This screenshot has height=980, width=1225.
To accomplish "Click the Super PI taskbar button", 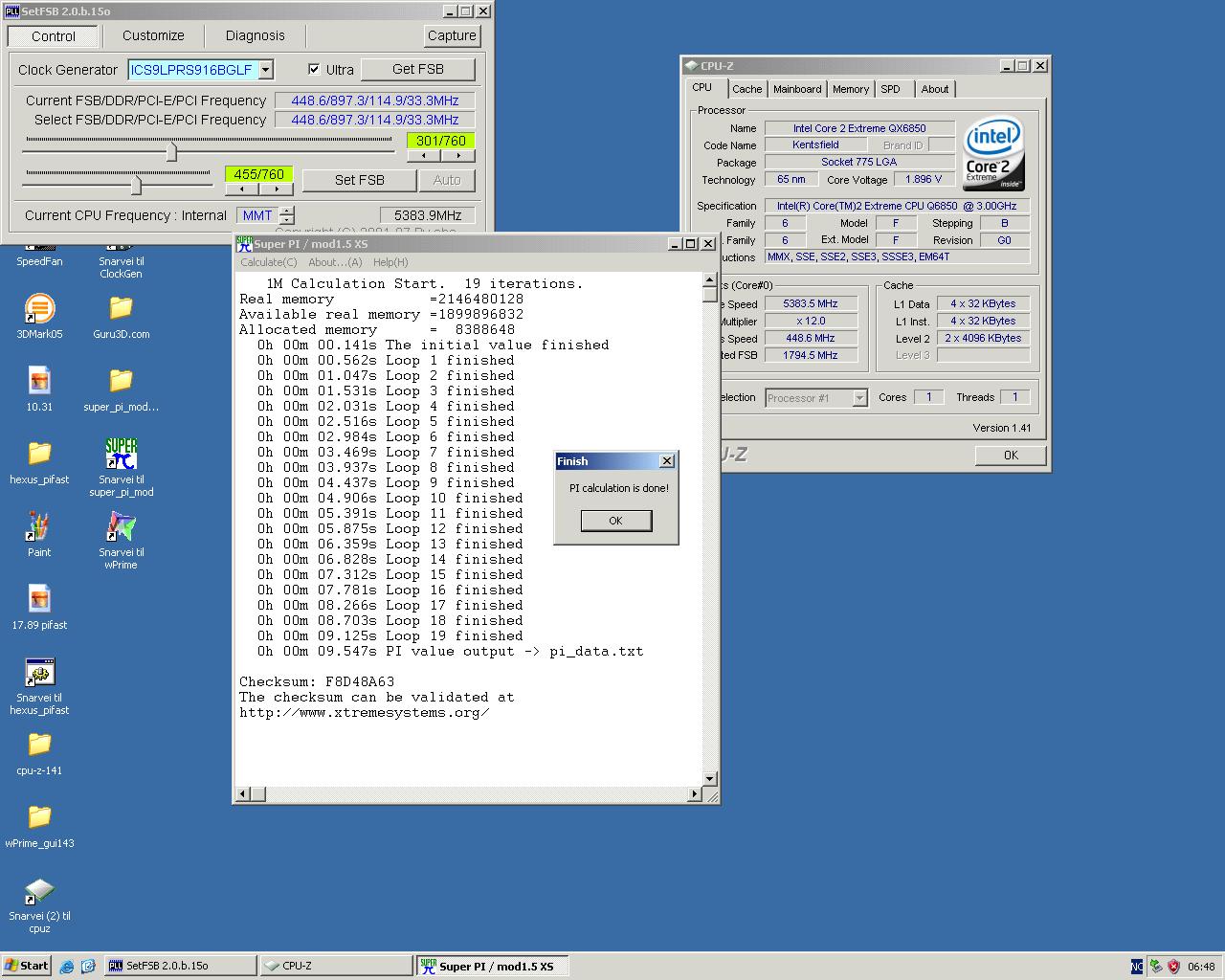I will point(492,966).
